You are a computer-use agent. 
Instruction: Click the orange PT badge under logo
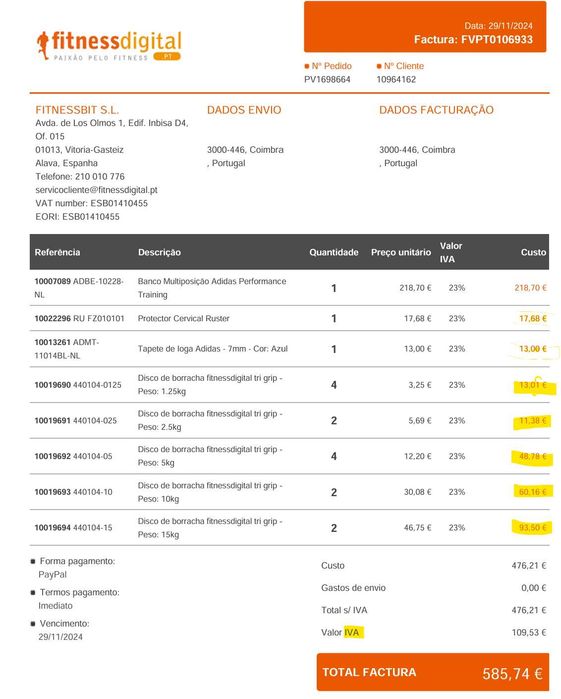(167, 57)
